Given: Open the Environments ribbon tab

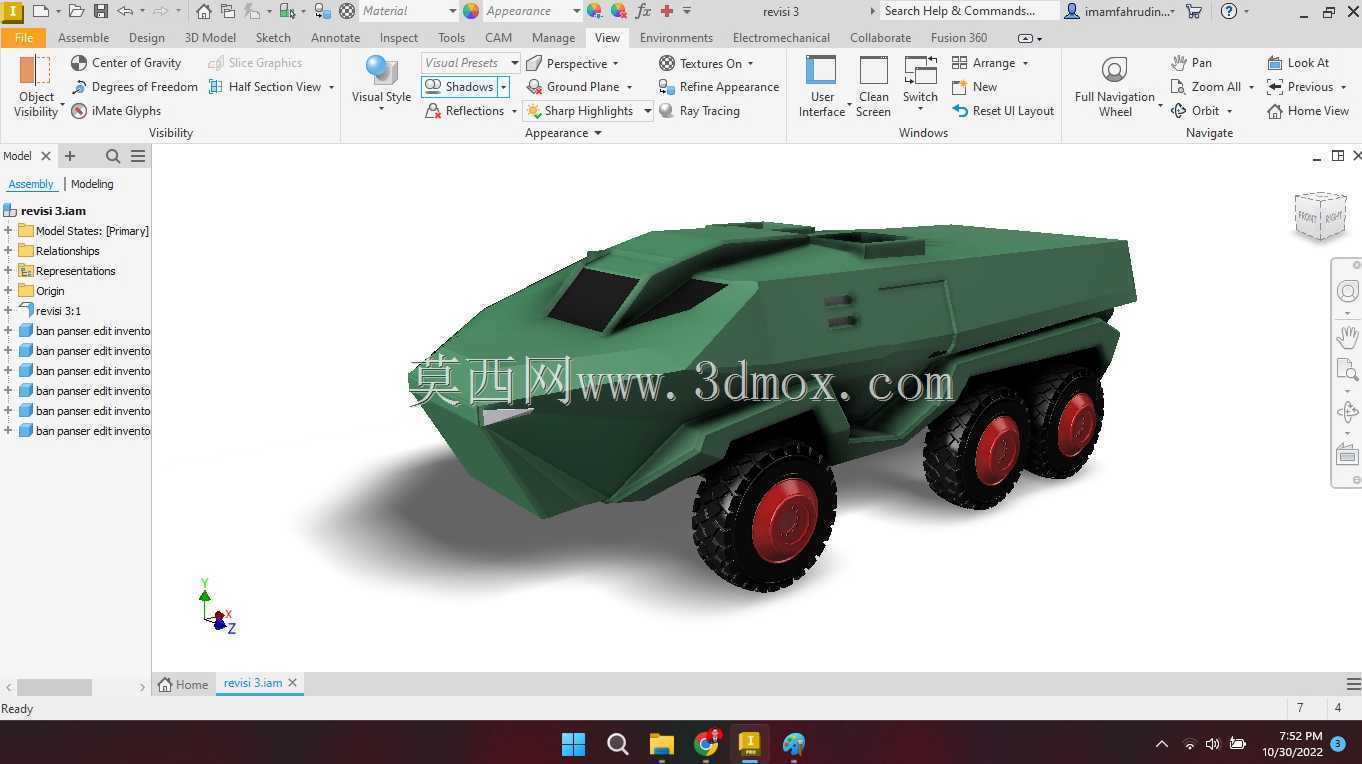Looking at the screenshot, I should (676, 38).
